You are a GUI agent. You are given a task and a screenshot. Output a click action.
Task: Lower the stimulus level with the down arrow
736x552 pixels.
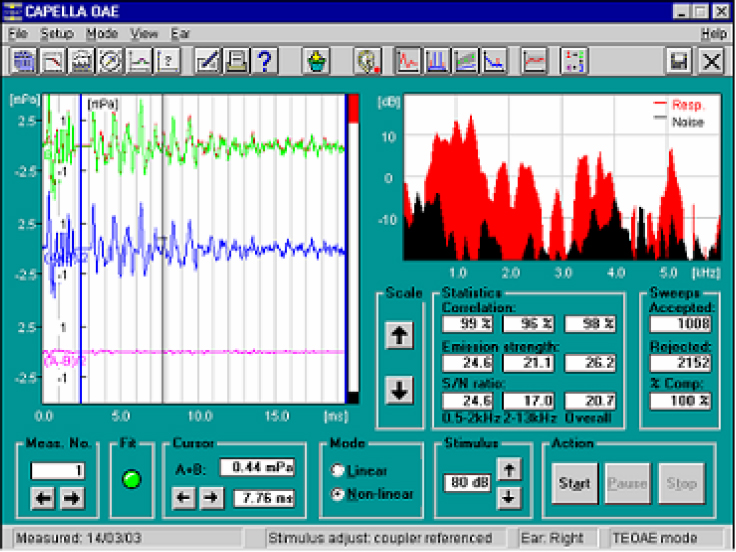pyautogui.click(x=509, y=498)
